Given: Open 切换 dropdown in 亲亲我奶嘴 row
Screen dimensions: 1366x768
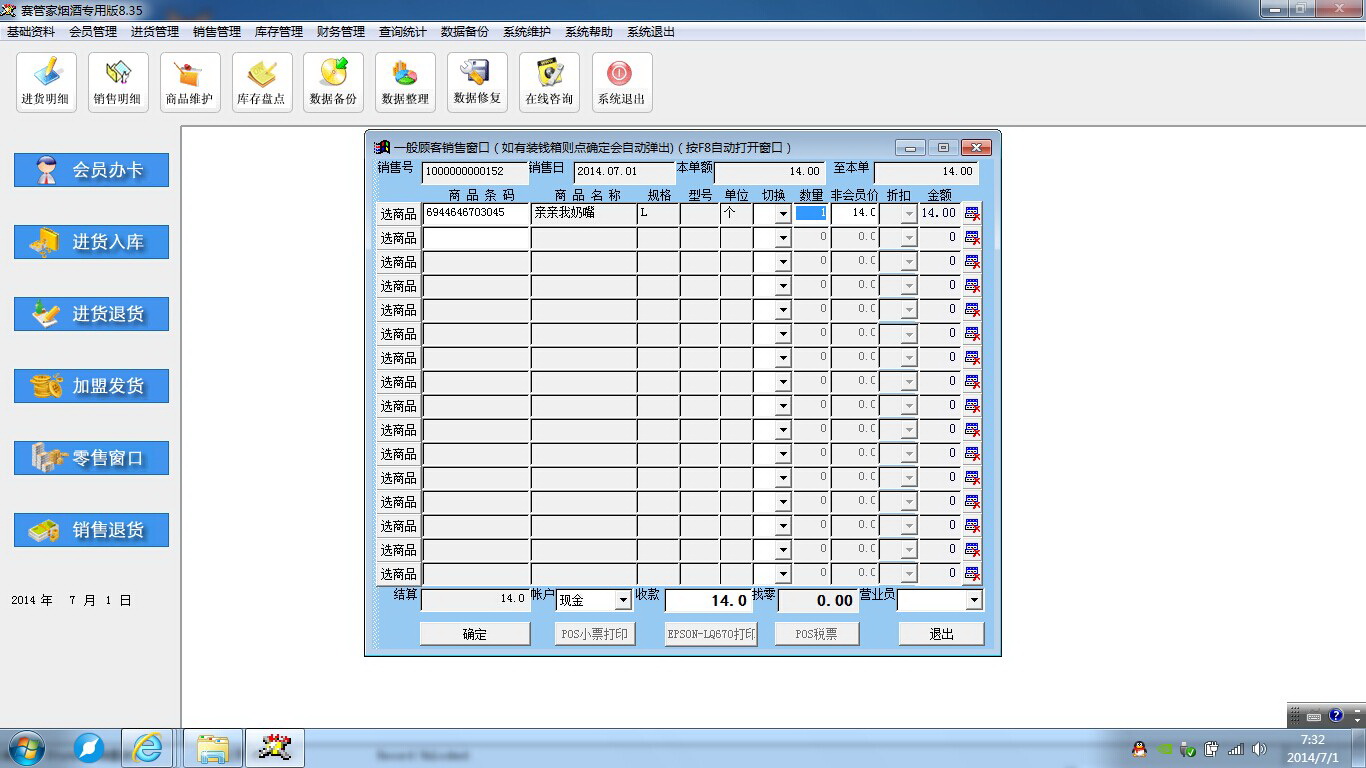Looking at the screenshot, I should click(782, 213).
